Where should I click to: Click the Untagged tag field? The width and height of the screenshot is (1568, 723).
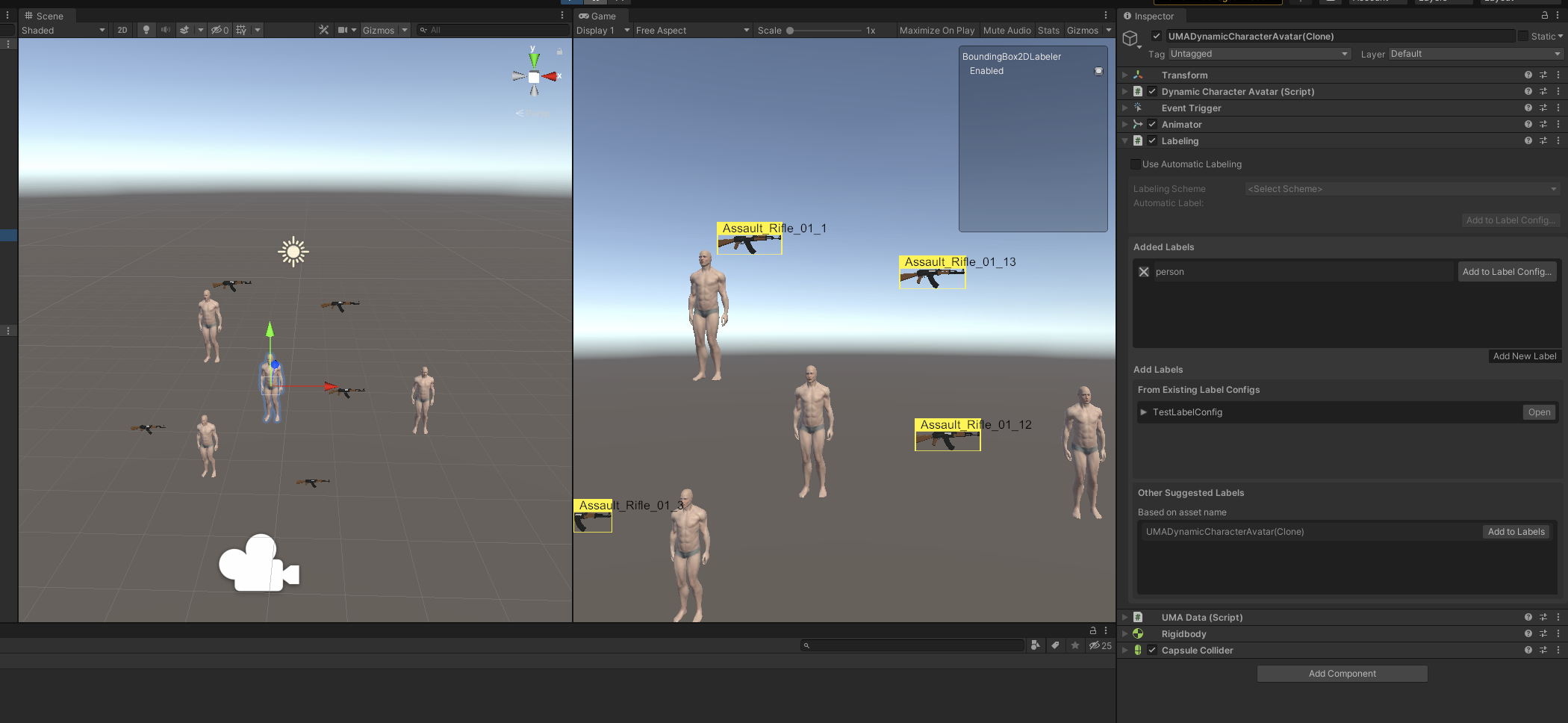(x=1259, y=54)
